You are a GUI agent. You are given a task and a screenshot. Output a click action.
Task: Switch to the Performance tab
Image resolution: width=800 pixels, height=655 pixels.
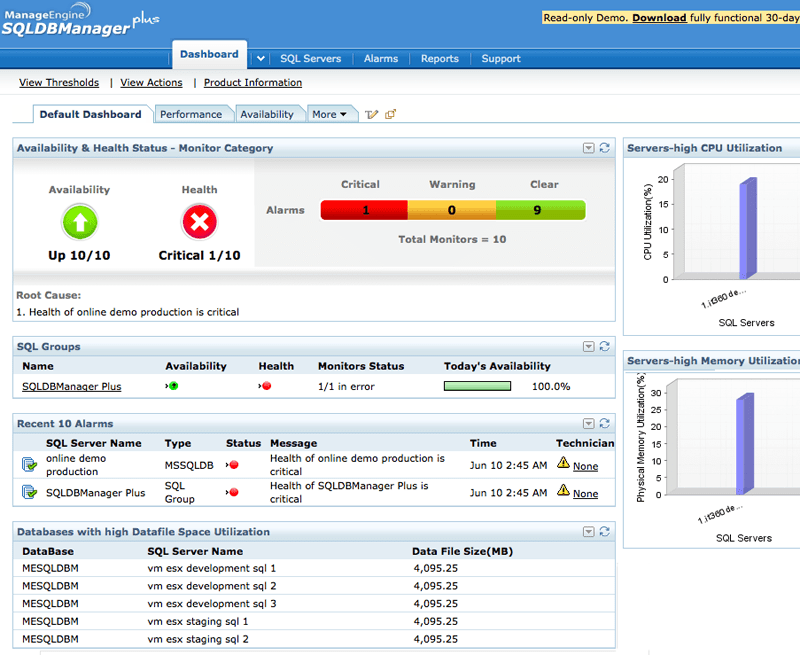pyautogui.click(x=194, y=114)
